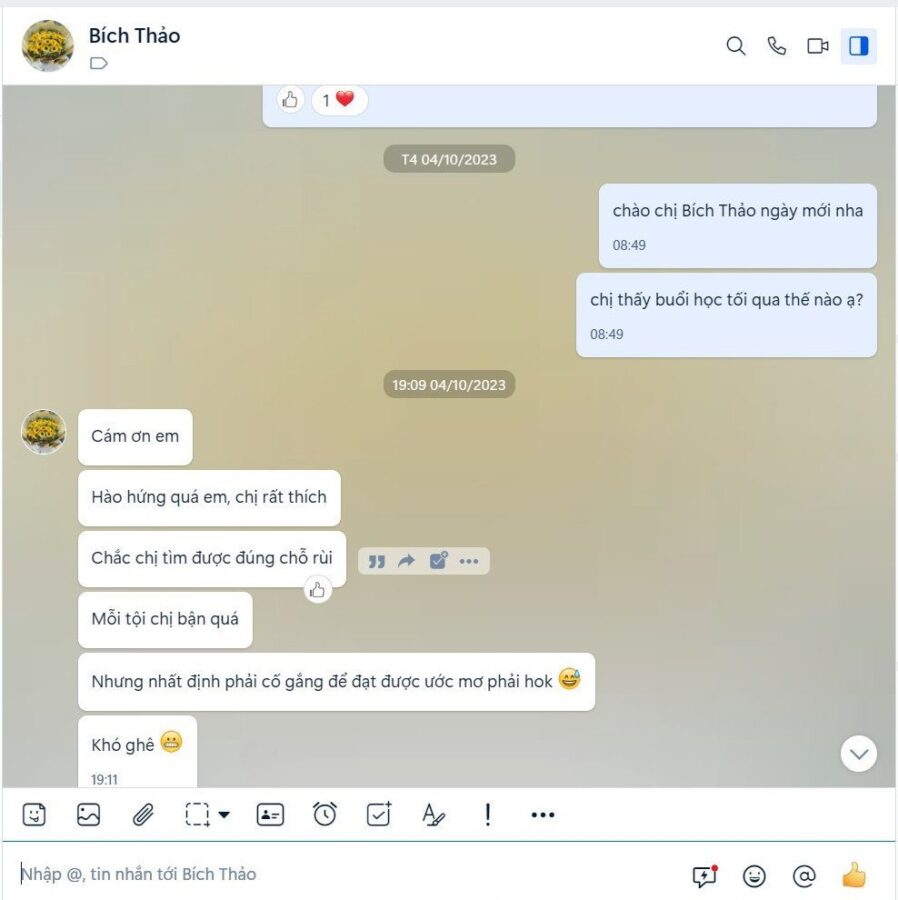Capture a screenshot with the dashed-square tool
Image resolution: width=898 pixels, height=900 pixels.
point(197,814)
